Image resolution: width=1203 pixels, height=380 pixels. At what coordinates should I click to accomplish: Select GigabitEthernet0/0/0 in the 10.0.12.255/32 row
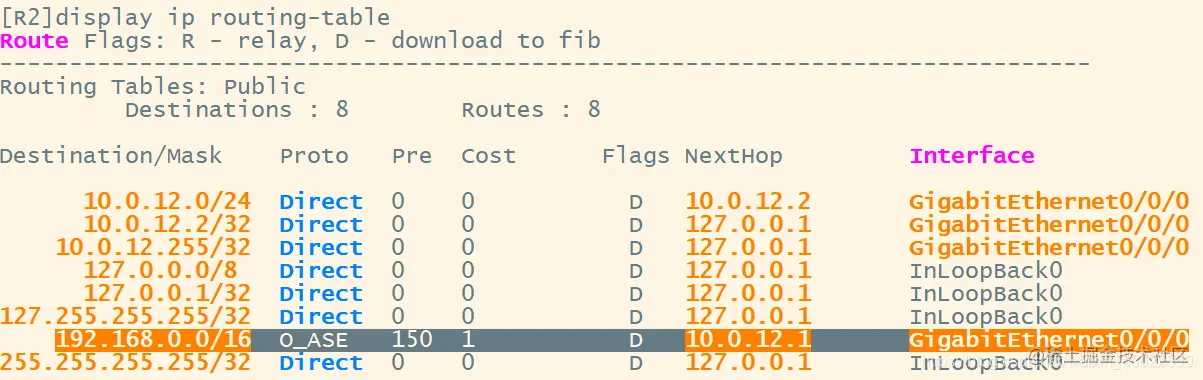(1049, 248)
